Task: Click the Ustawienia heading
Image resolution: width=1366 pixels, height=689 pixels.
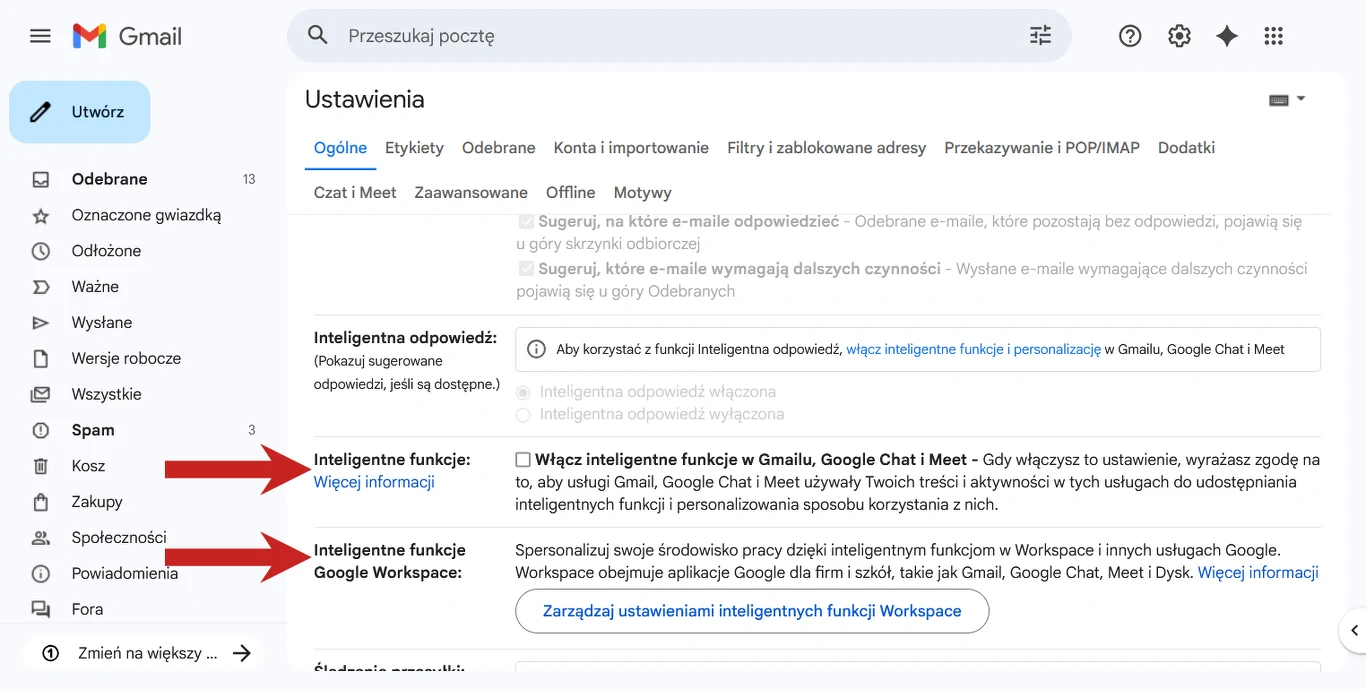Action: point(365,99)
